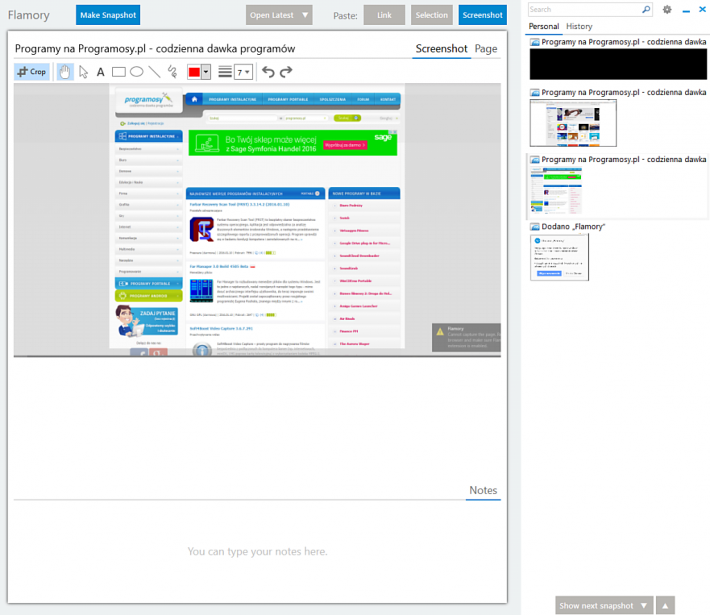Select the arrow pointer tool
This screenshot has height=615, width=710.
pyautogui.click(x=83, y=72)
